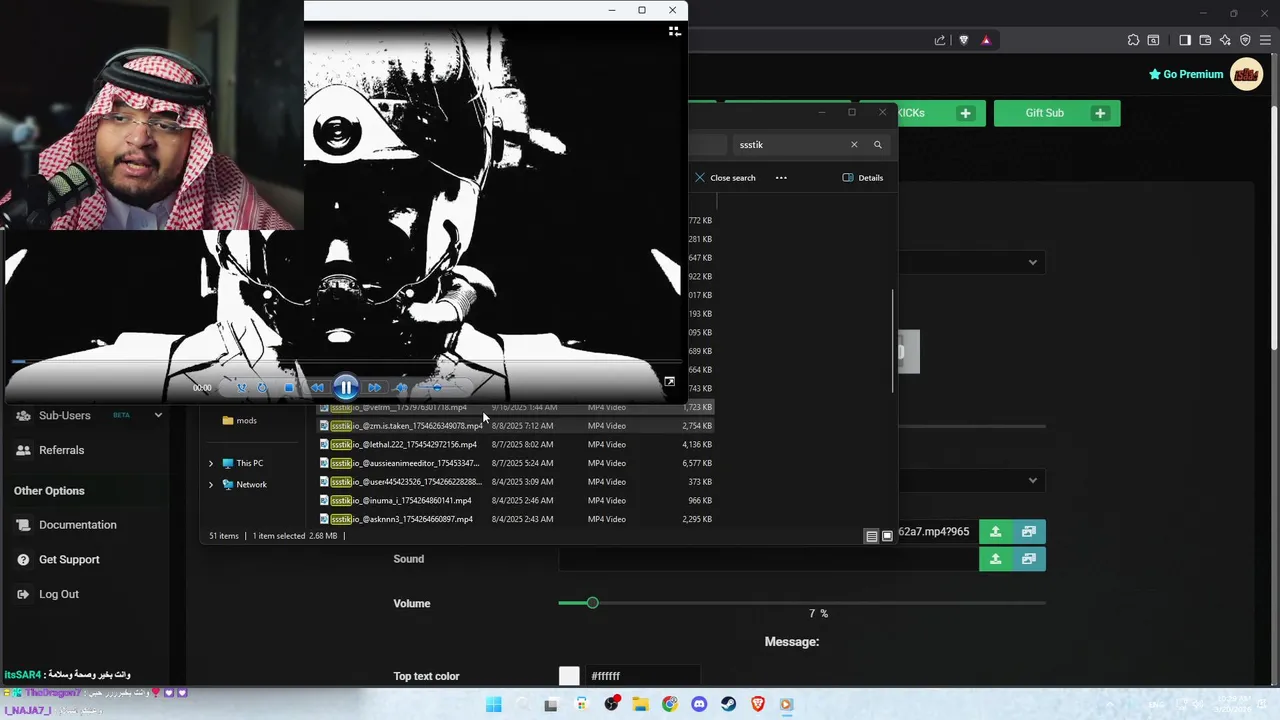Click the media player fullscreen icon
1280x720 pixels.
click(x=669, y=381)
